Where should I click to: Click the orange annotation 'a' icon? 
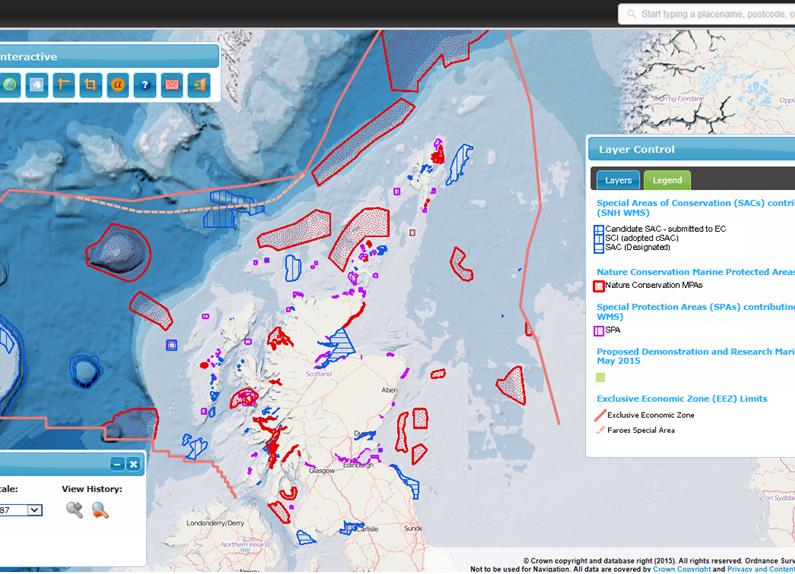click(x=118, y=84)
